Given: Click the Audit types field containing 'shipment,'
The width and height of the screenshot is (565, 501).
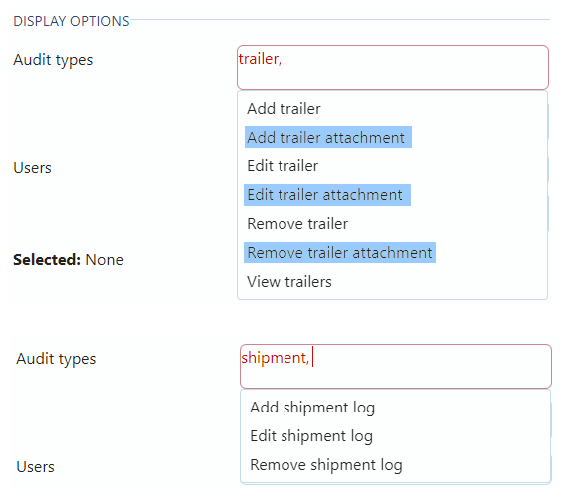Looking at the screenshot, I should tap(396, 366).
